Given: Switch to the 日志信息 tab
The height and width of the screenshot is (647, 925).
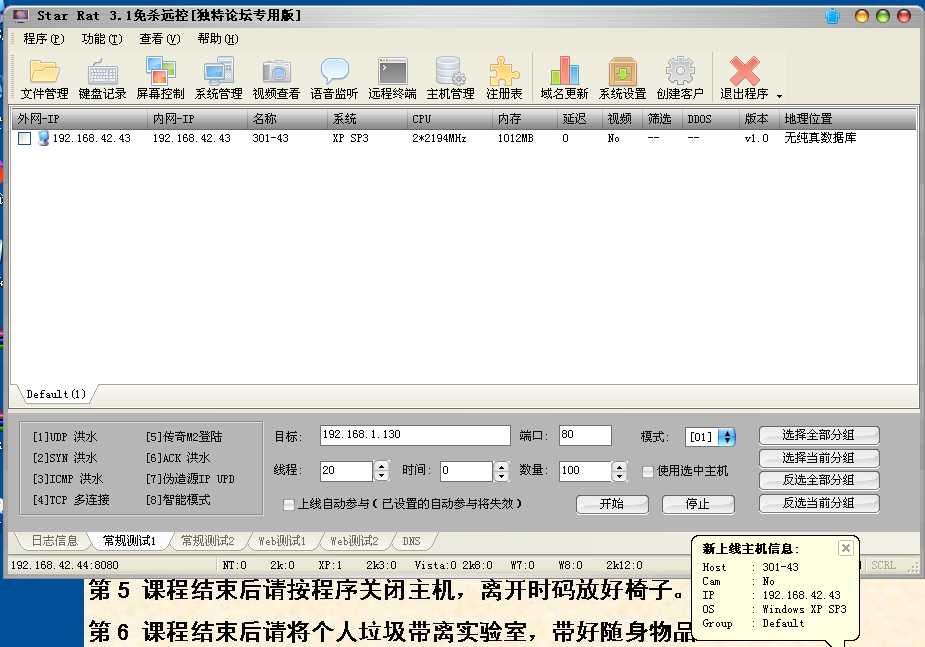Looking at the screenshot, I should [x=54, y=541].
